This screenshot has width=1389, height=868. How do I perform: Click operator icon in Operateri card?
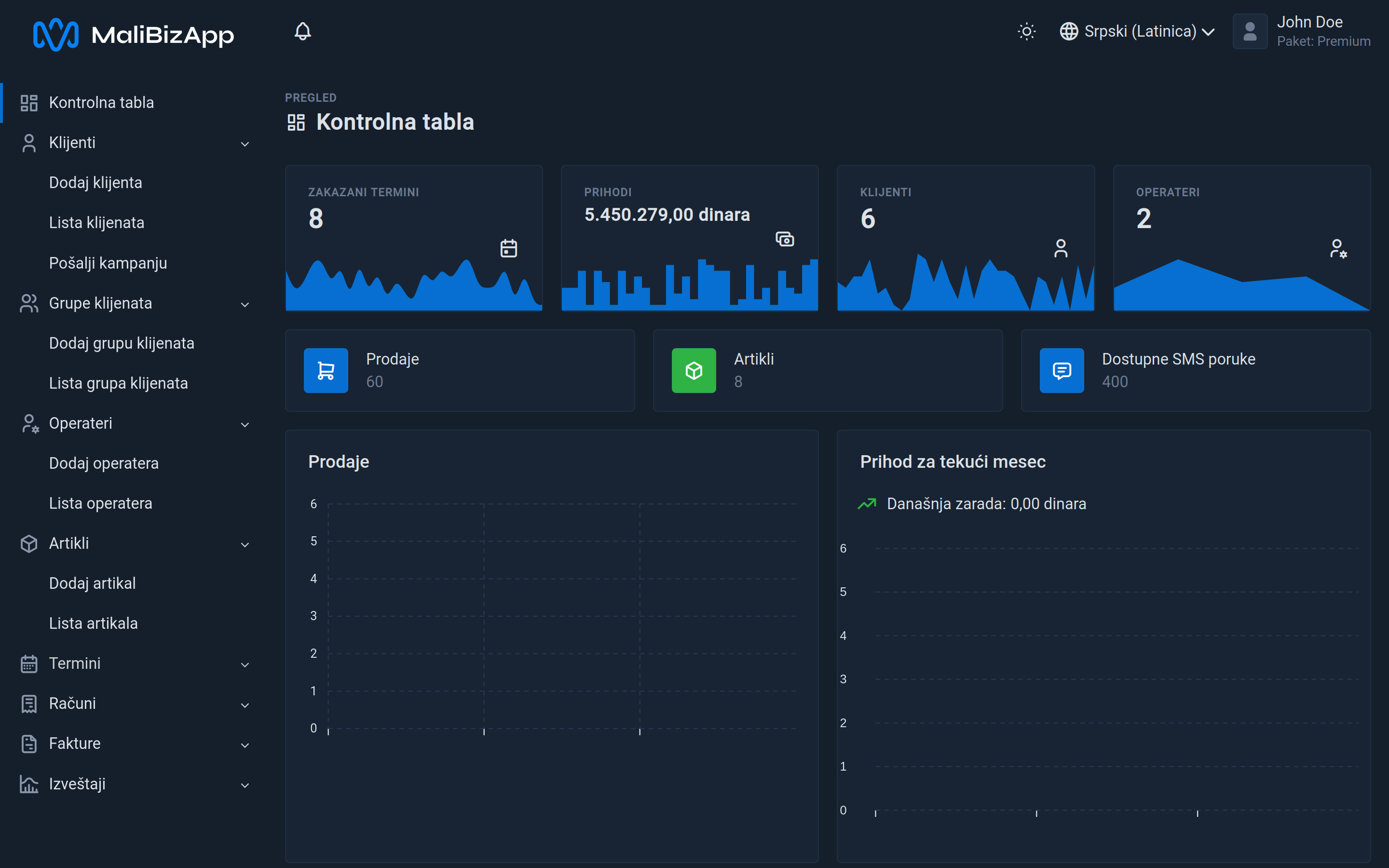(x=1338, y=248)
